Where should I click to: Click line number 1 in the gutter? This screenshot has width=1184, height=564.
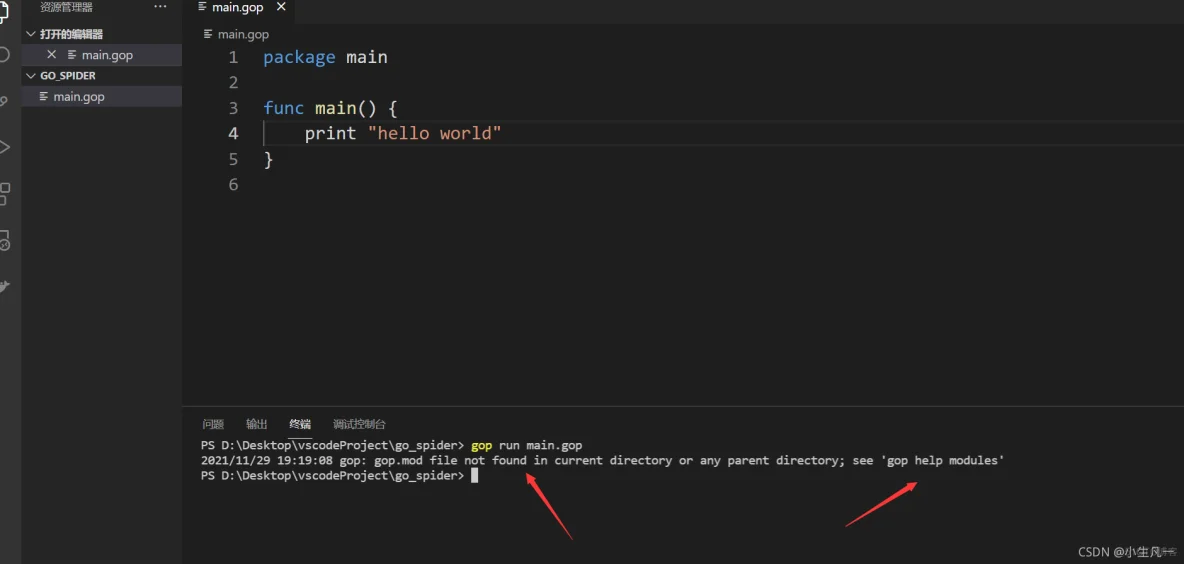(233, 57)
